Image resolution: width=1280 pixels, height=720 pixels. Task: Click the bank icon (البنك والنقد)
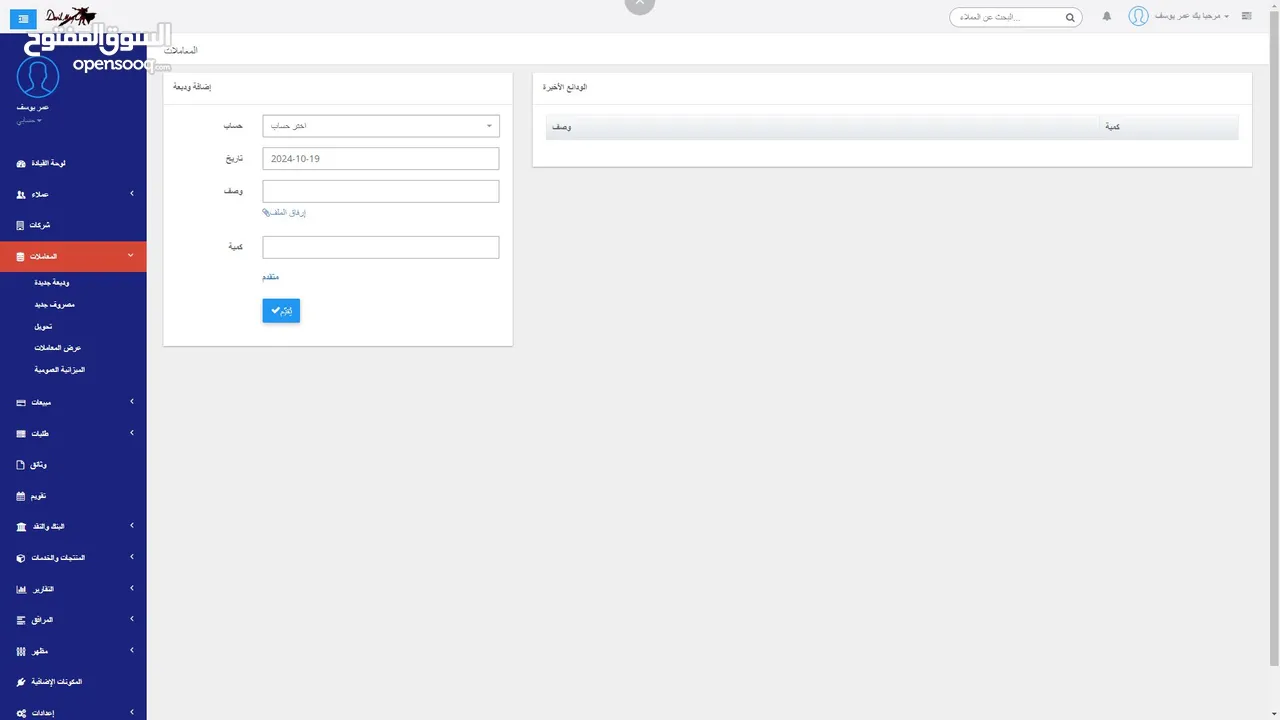click(x=21, y=526)
